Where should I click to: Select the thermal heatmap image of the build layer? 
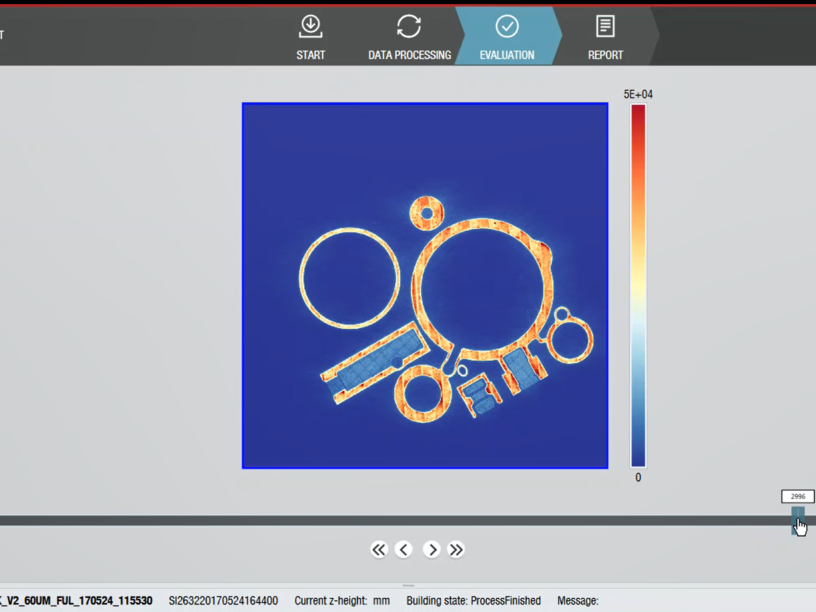(424, 285)
